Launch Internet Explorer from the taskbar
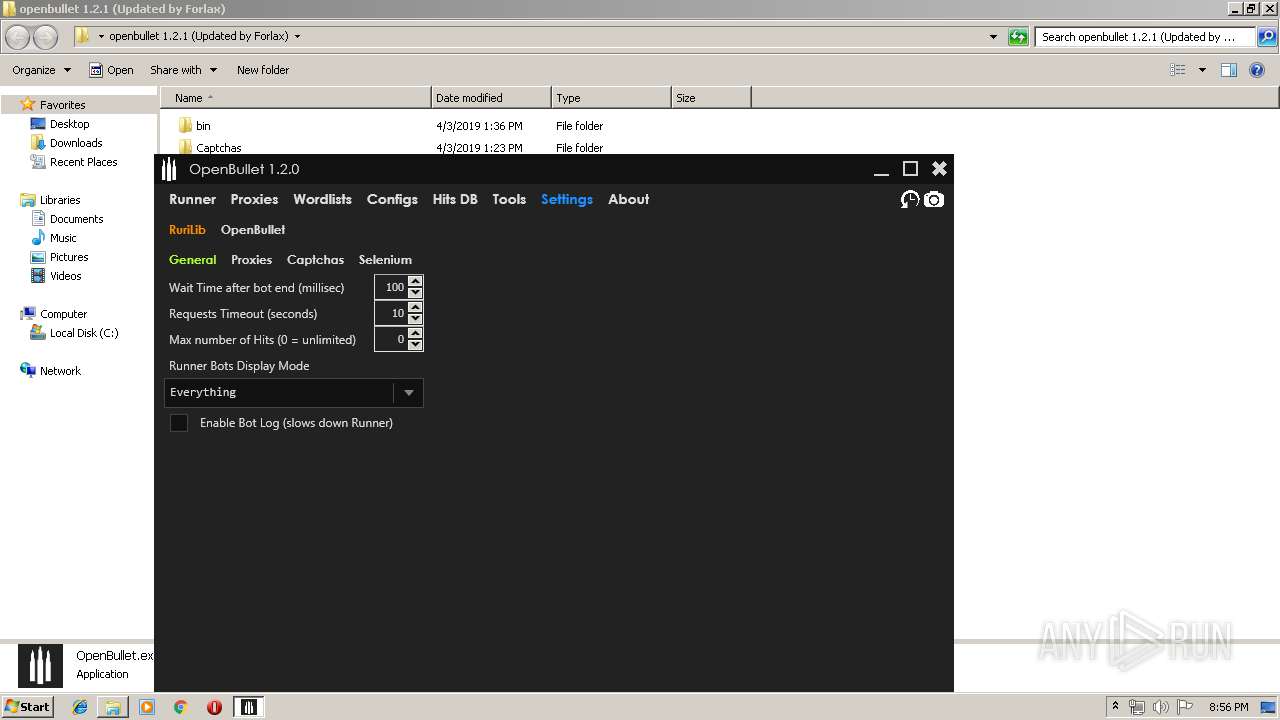 [80, 707]
